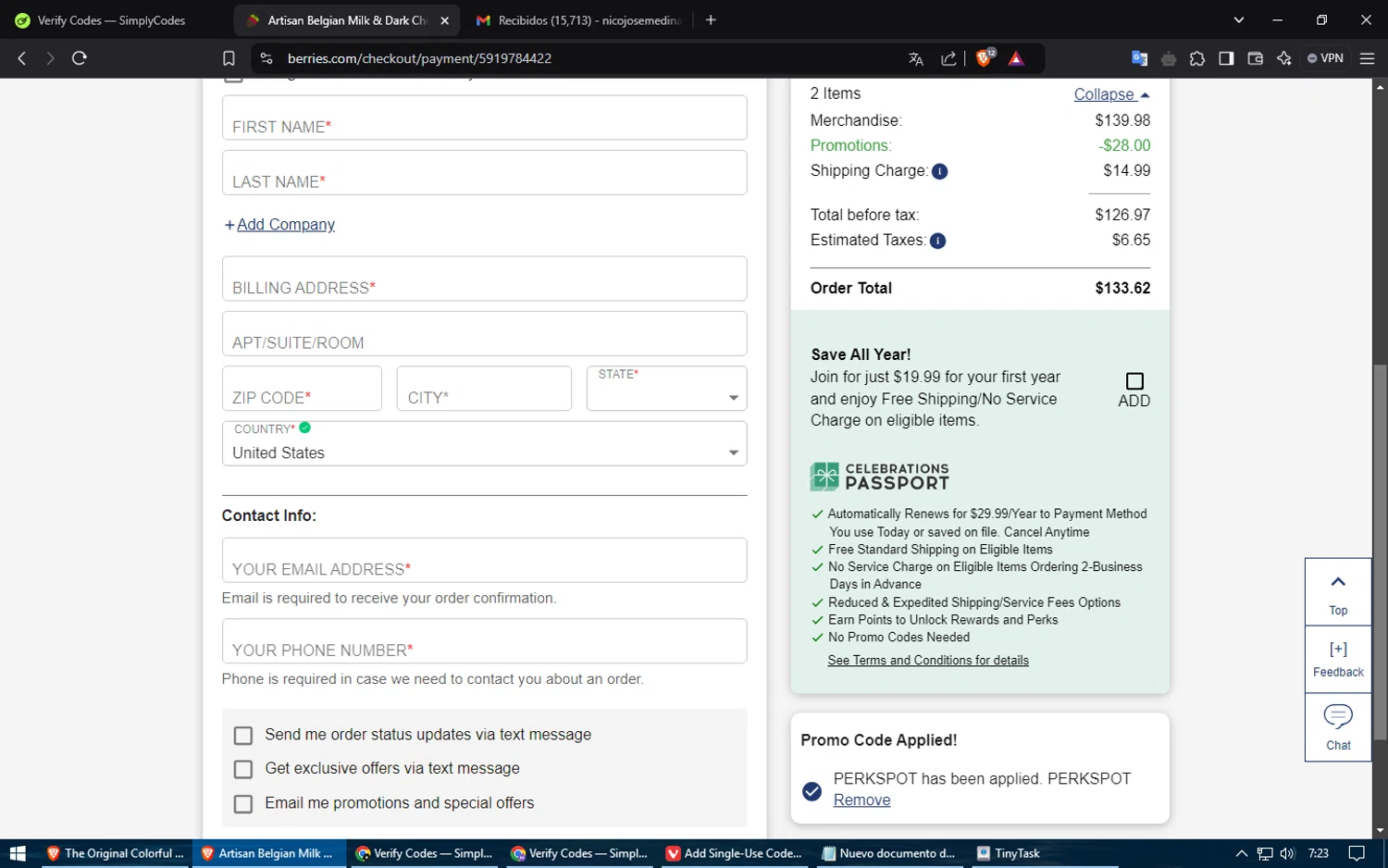This screenshot has width=1388, height=868.
Task: Collapse the order summary
Action: tap(1111, 94)
